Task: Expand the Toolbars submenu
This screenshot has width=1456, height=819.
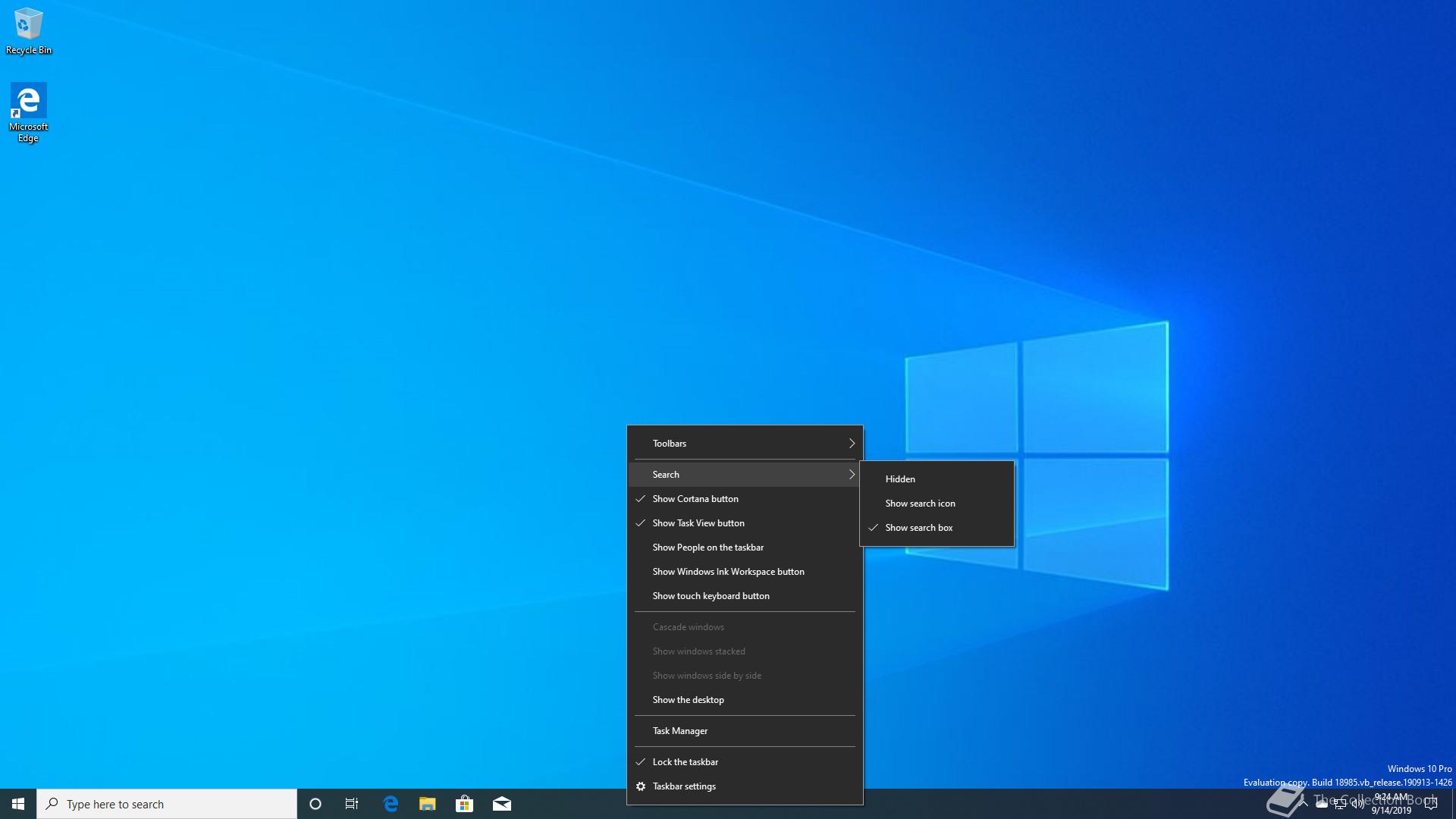Action: click(745, 444)
